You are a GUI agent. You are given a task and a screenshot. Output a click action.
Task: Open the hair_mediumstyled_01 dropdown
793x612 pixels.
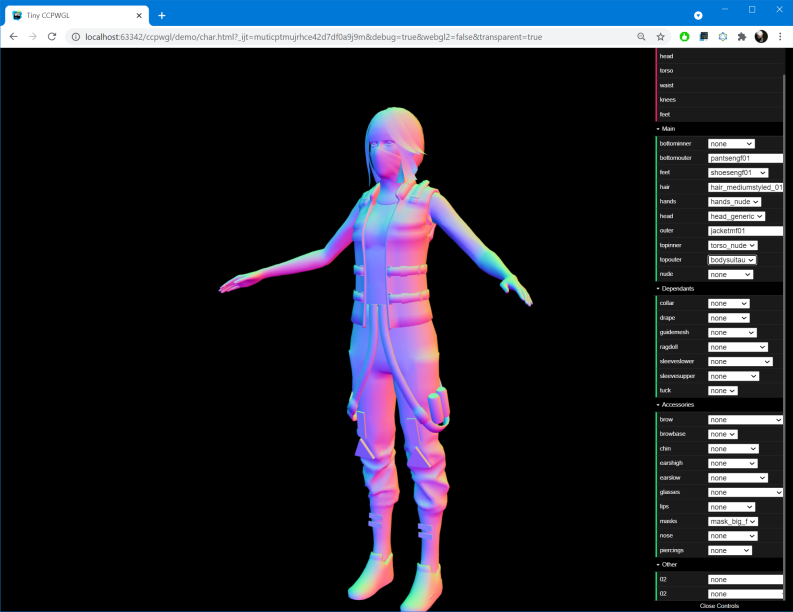tap(745, 187)
